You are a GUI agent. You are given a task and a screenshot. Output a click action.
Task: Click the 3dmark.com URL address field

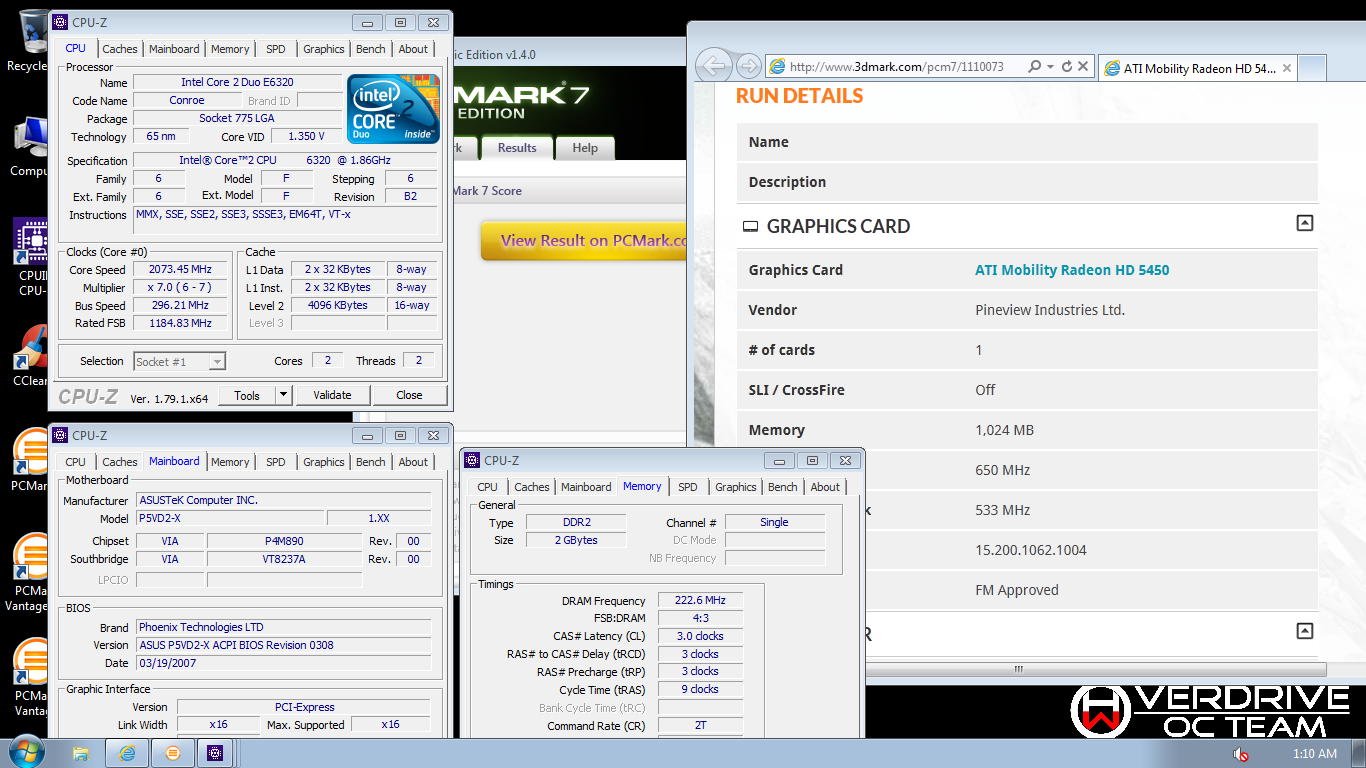point(896,67)
